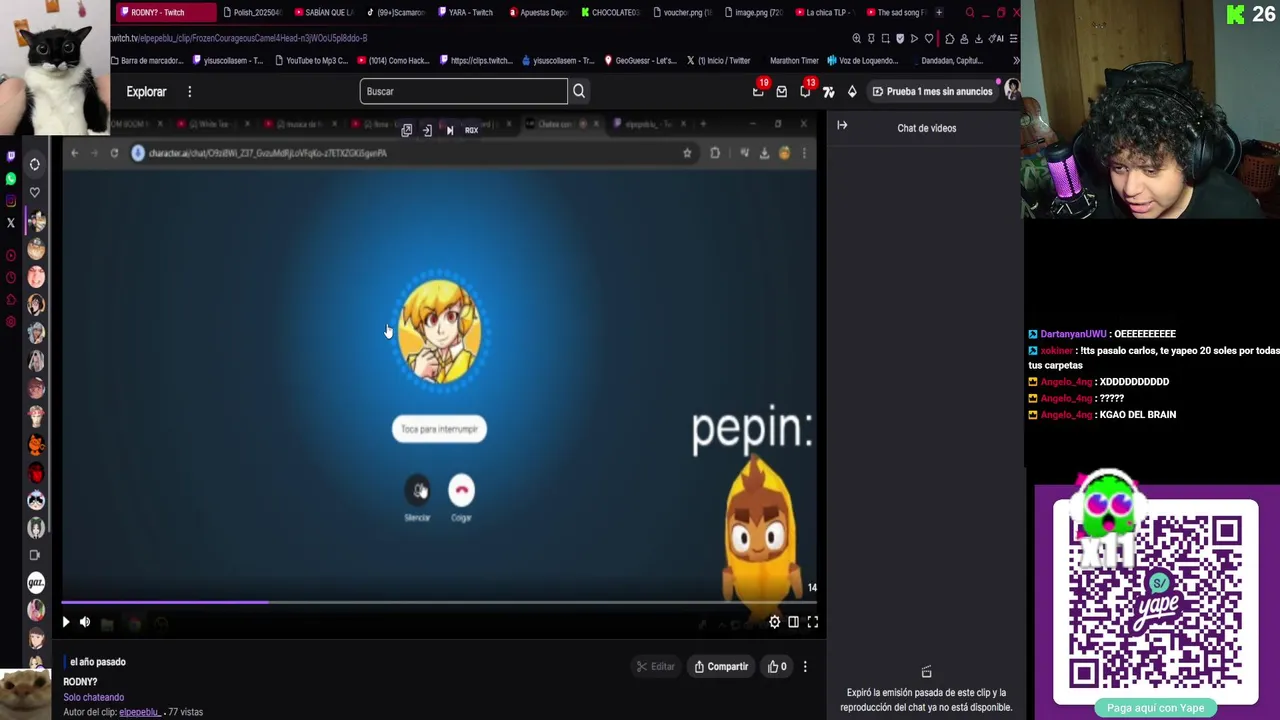Viewport: 1280px width, 720px height.
Task: Click the collapsed sidebar camera icon
Action: [35, 555]
